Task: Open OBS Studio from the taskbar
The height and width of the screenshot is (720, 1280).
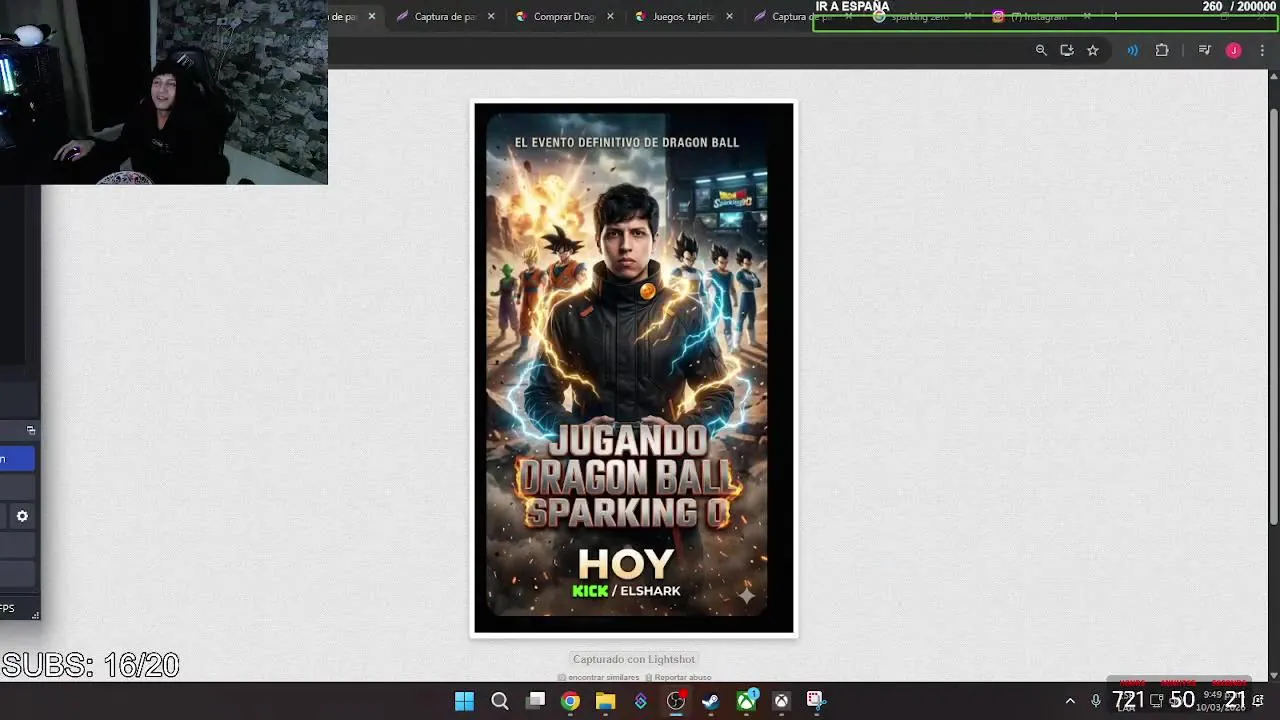Action: tap(676, 701)
